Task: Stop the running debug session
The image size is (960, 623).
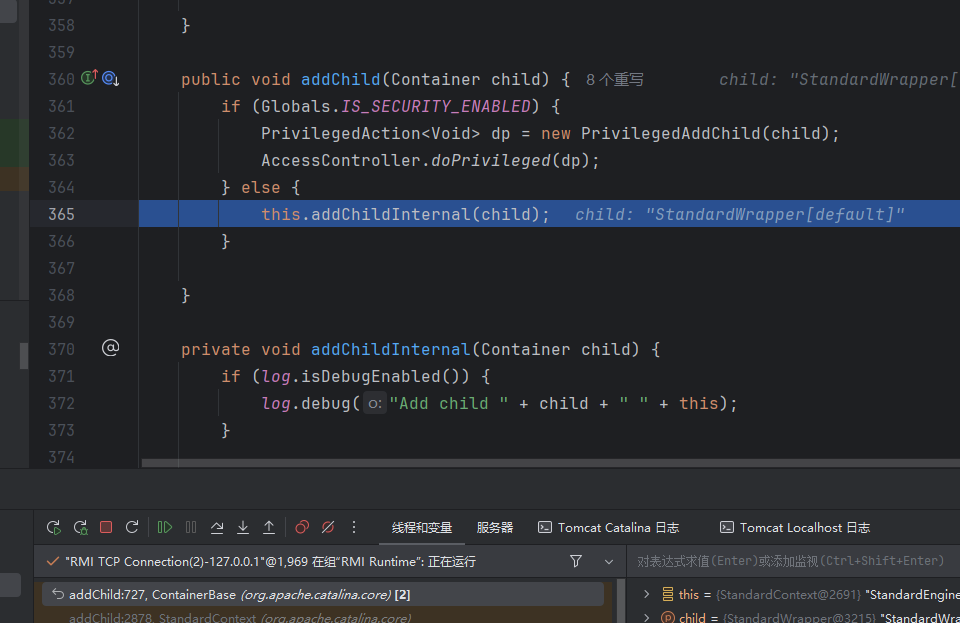Action: click(x=106, y=527)
